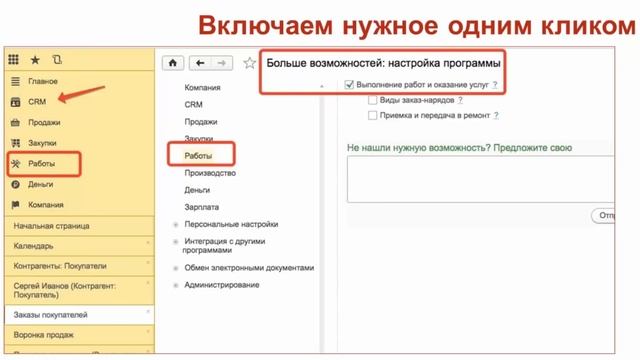The height and width of the screenshot is (360, 640).
Task: Open the history icon beside the star
Action: 57,60
